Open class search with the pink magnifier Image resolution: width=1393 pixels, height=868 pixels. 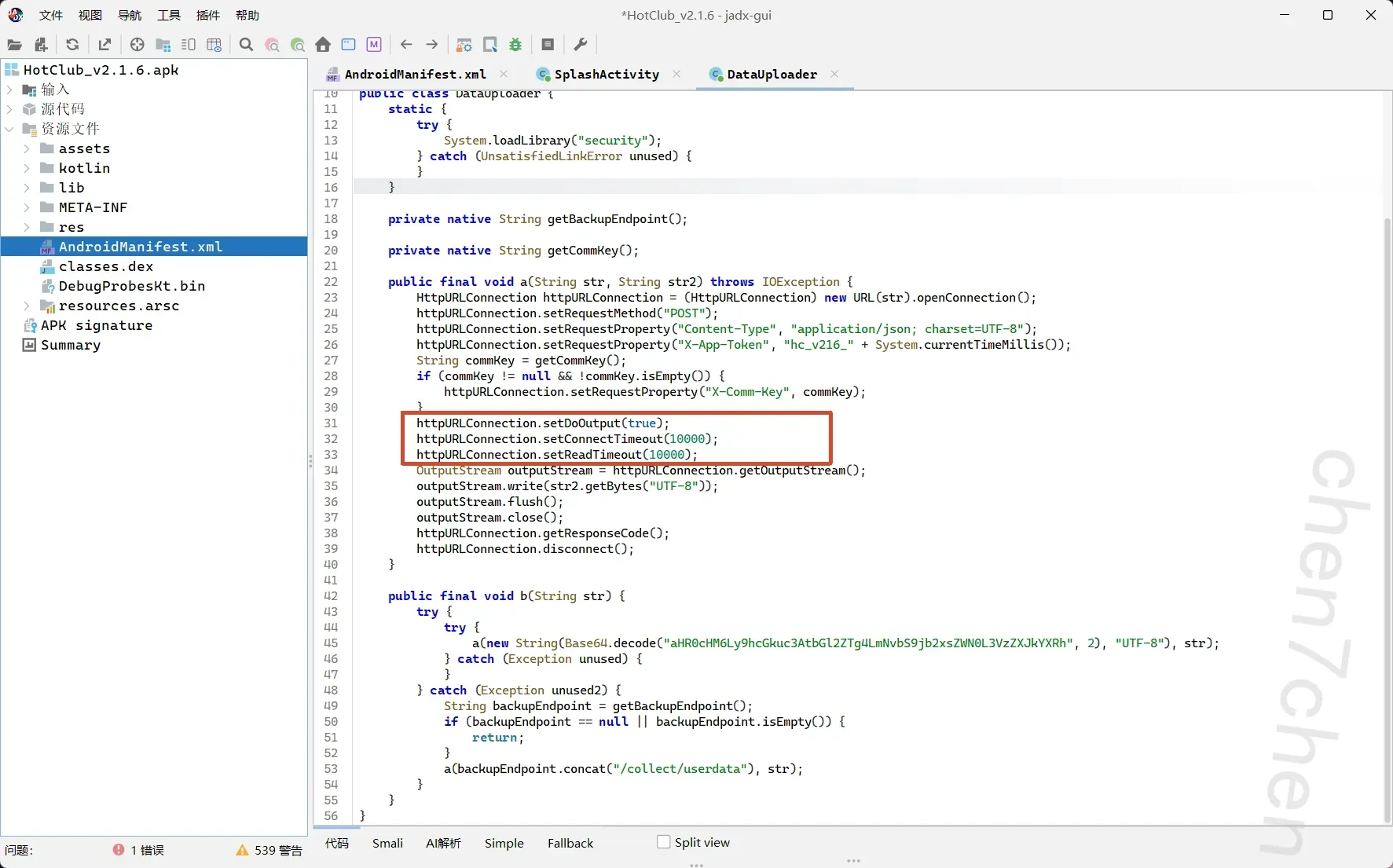pos(272,45)
